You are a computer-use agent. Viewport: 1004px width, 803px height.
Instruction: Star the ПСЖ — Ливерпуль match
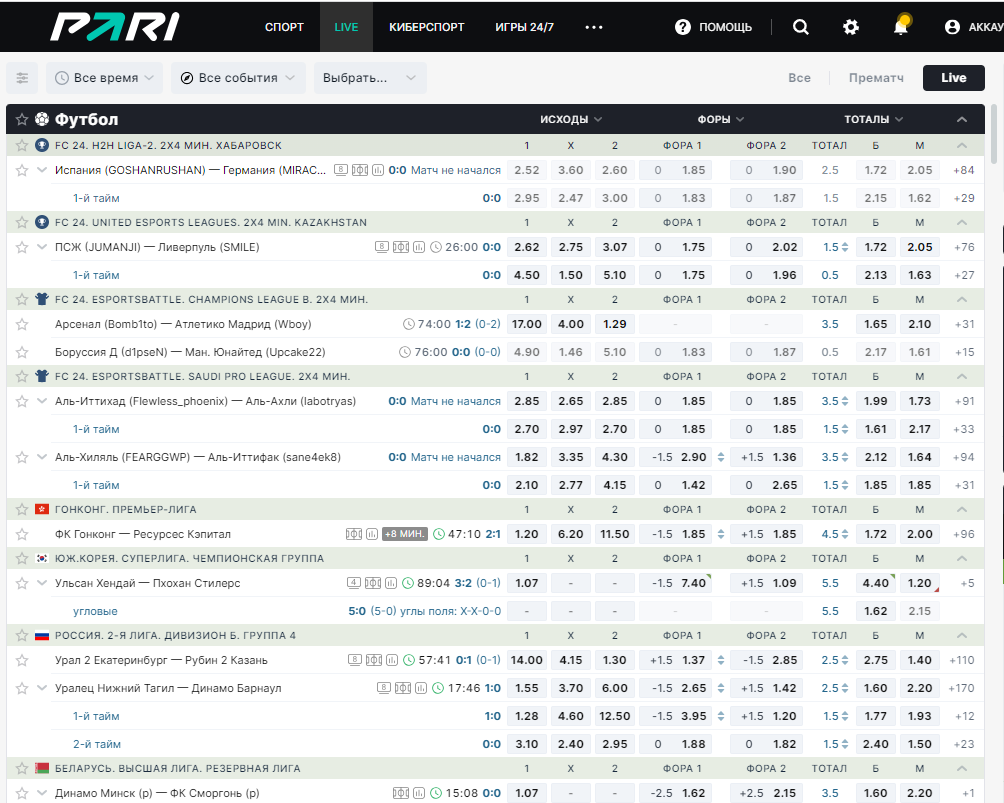pos(22,247)
